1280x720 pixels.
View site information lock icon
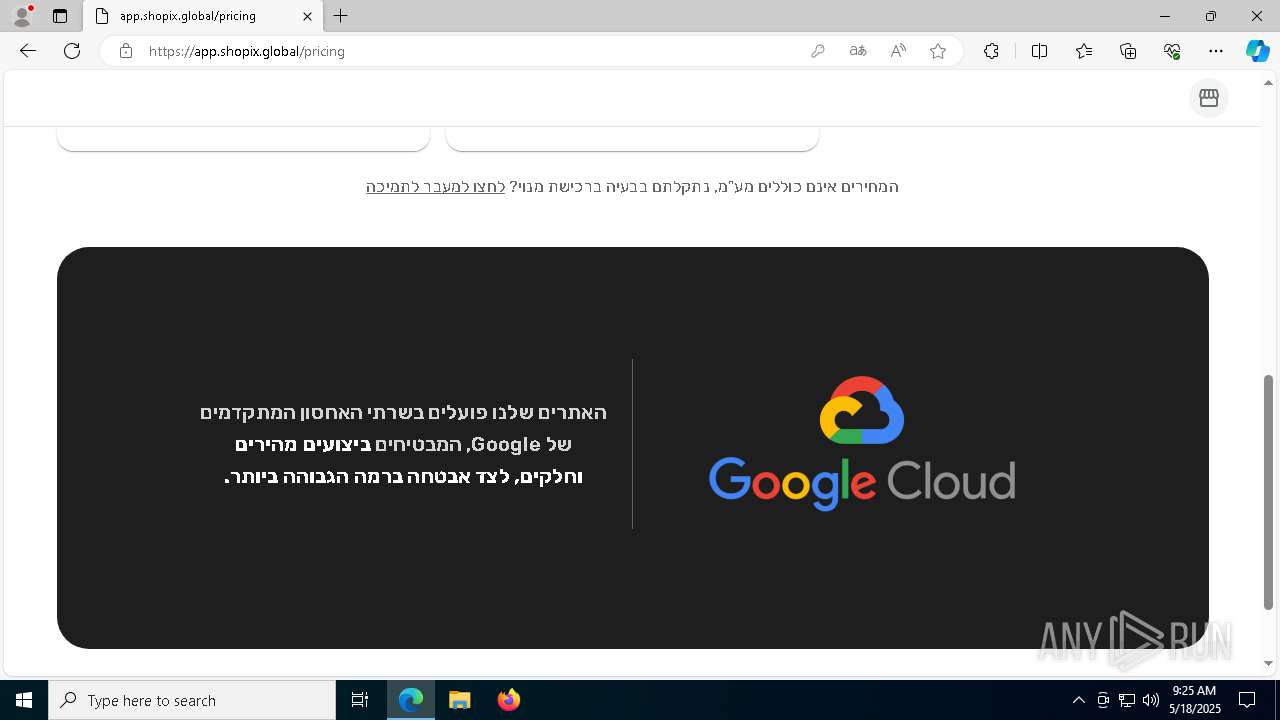[126, 51]
